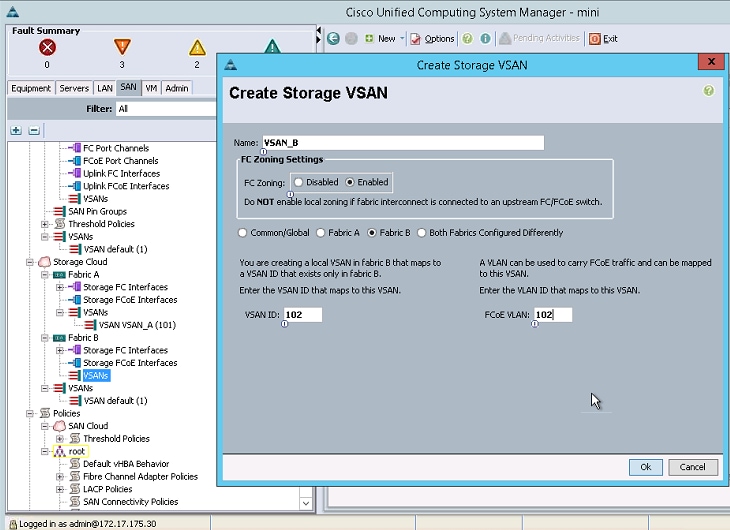Collapse the Storage Cloud node

(30, 262)
